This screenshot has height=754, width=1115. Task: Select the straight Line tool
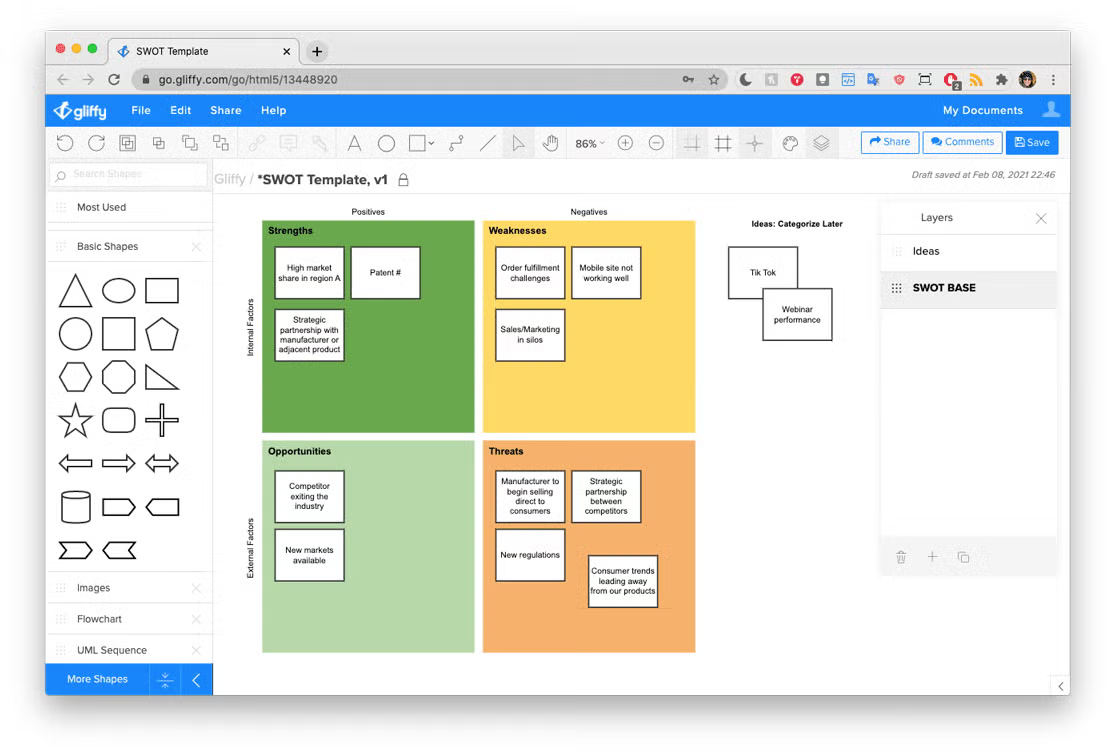[x=487, y=144]
